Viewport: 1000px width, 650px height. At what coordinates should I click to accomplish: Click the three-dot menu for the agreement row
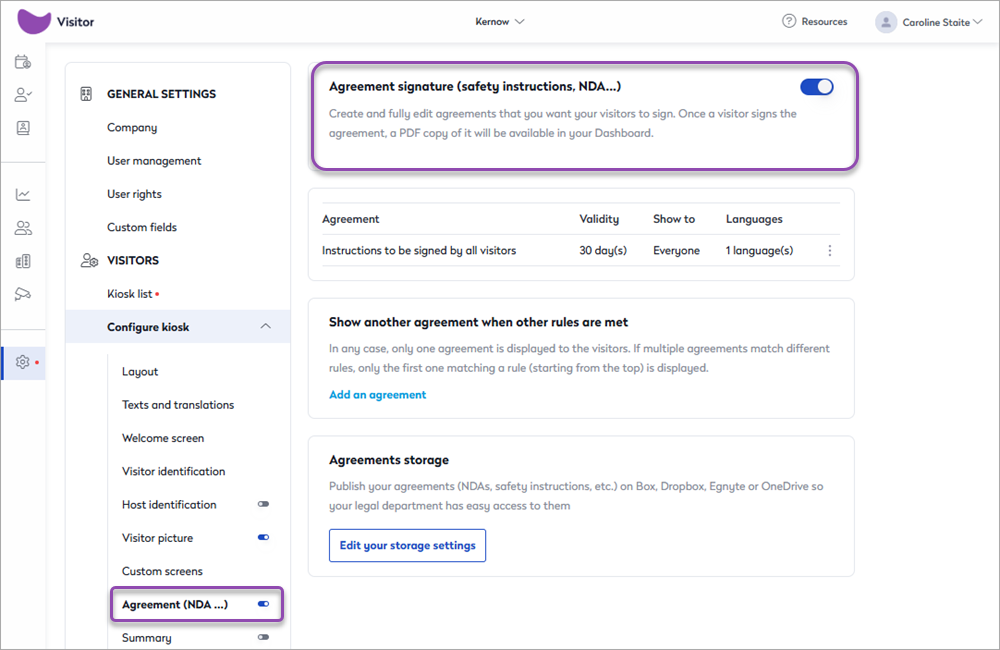pyautogui.click(x=829, y=251)
